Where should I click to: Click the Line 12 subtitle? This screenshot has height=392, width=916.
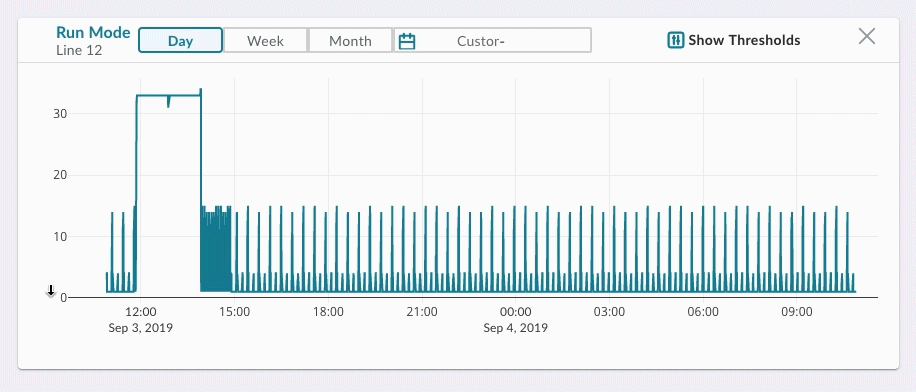pyautogui.click(x=79, y=50)
